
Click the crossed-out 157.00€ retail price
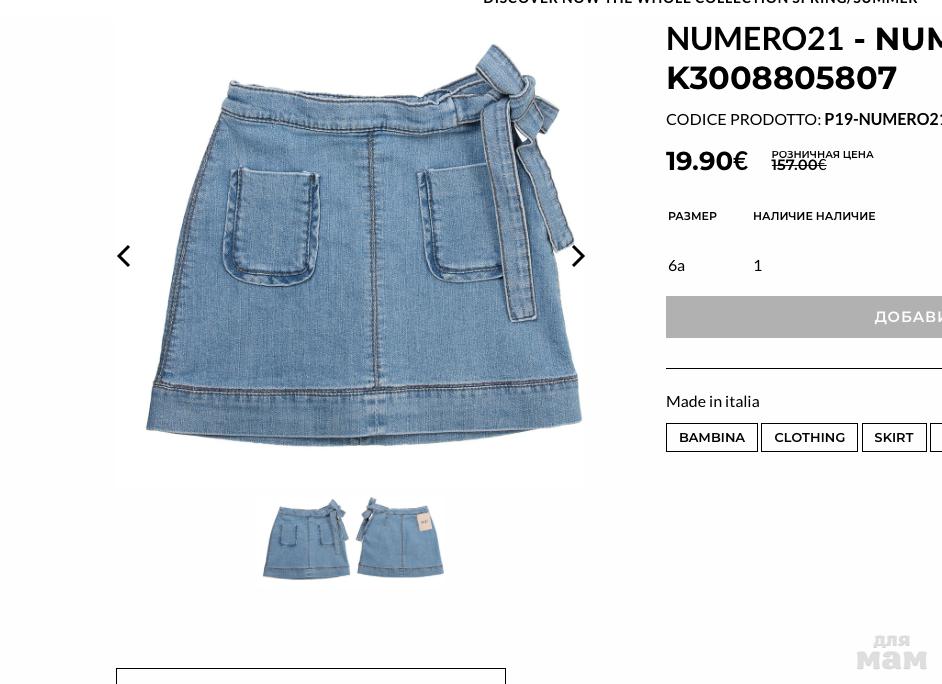pyautogui.click(x=799, y=165)
